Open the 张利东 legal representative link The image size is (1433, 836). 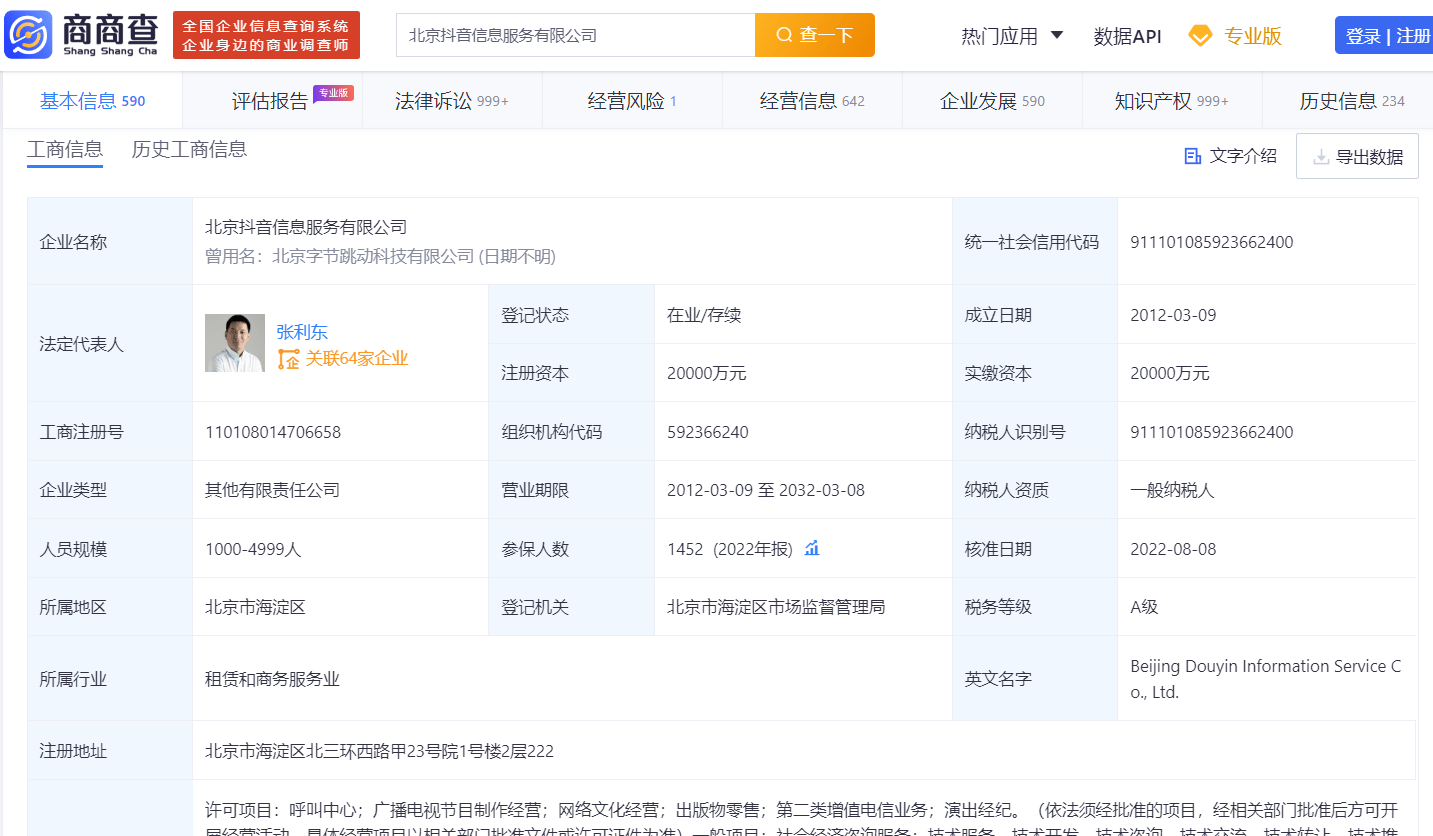[x=302, y=332]
